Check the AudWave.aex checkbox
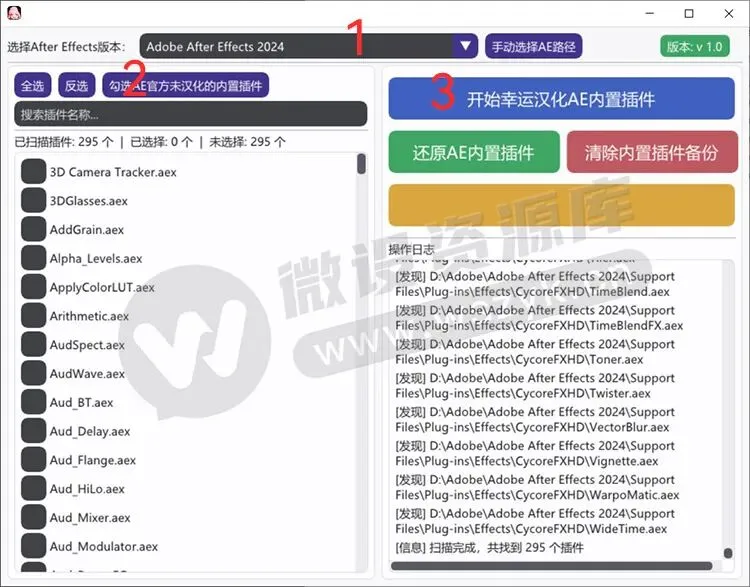 point(33,373)
